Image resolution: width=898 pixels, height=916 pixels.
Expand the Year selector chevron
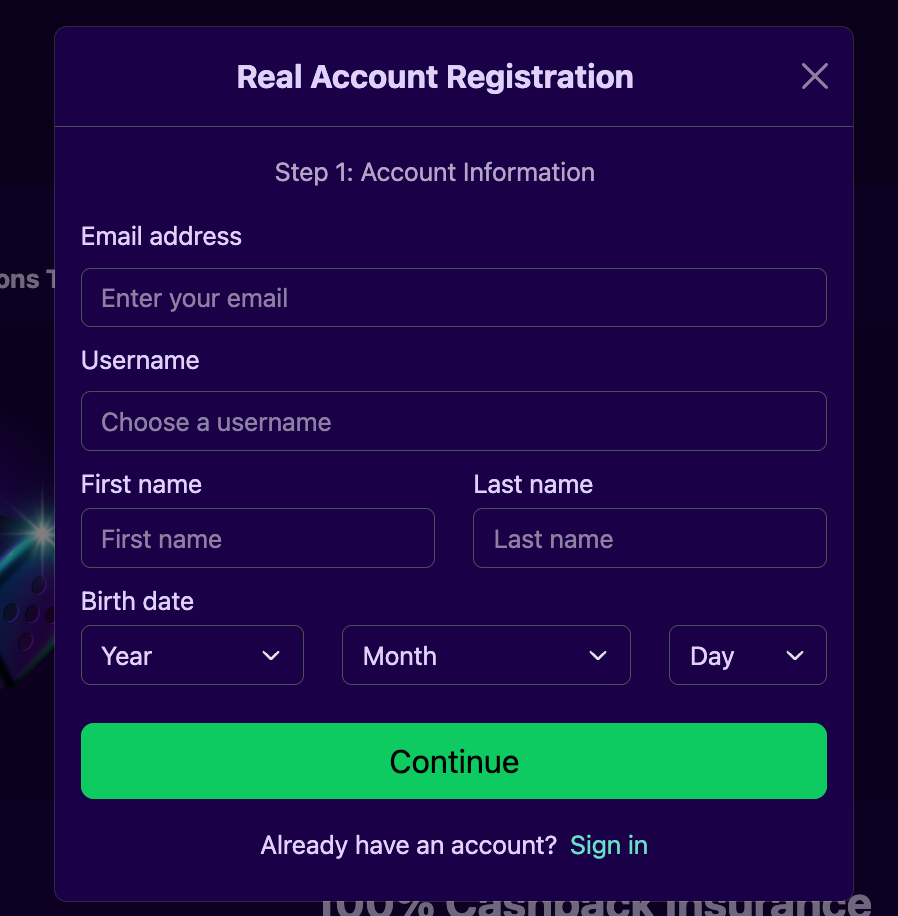(x=270, y=656)
